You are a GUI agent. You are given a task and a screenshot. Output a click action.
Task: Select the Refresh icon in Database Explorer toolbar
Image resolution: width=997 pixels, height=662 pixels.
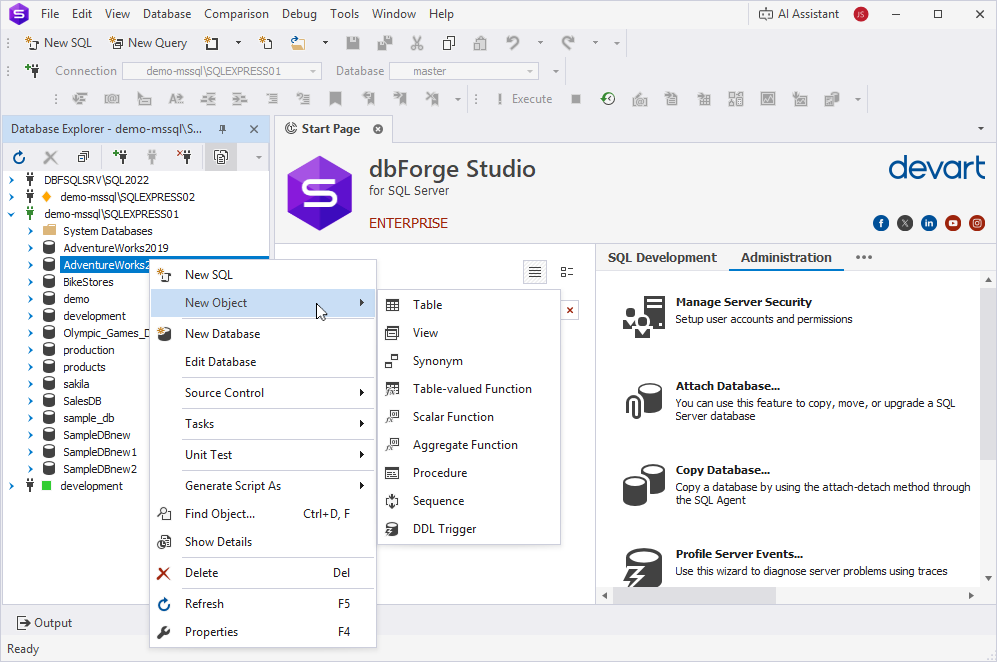tap(18, 156)
